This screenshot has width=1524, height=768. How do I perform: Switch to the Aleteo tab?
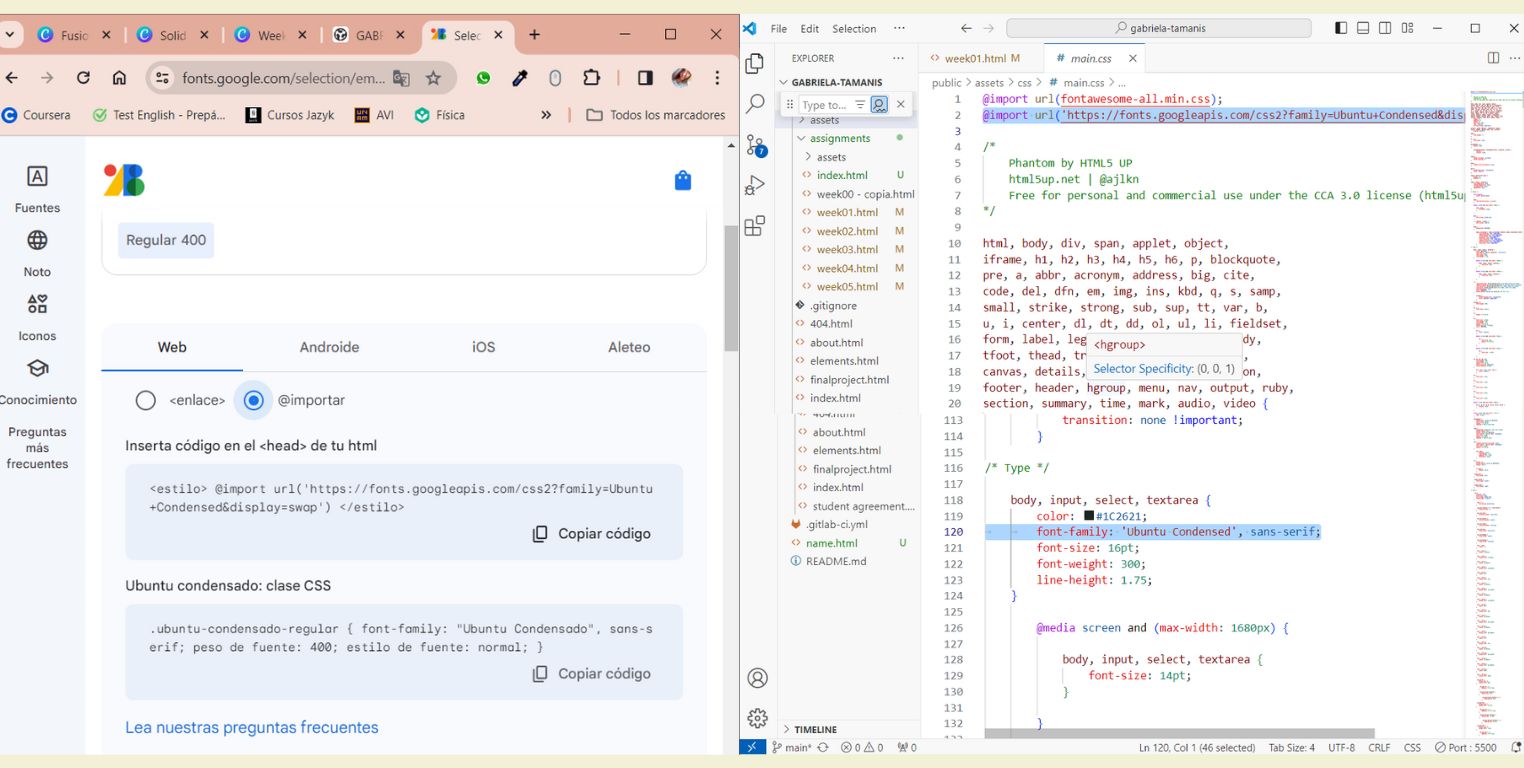(629, 347)
